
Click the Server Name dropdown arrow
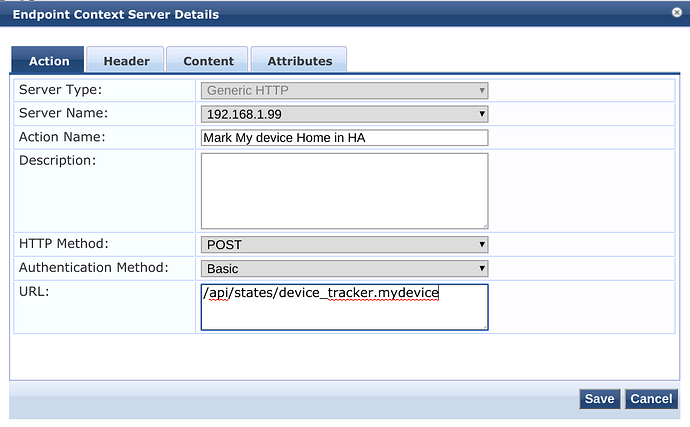click(482, 114)
